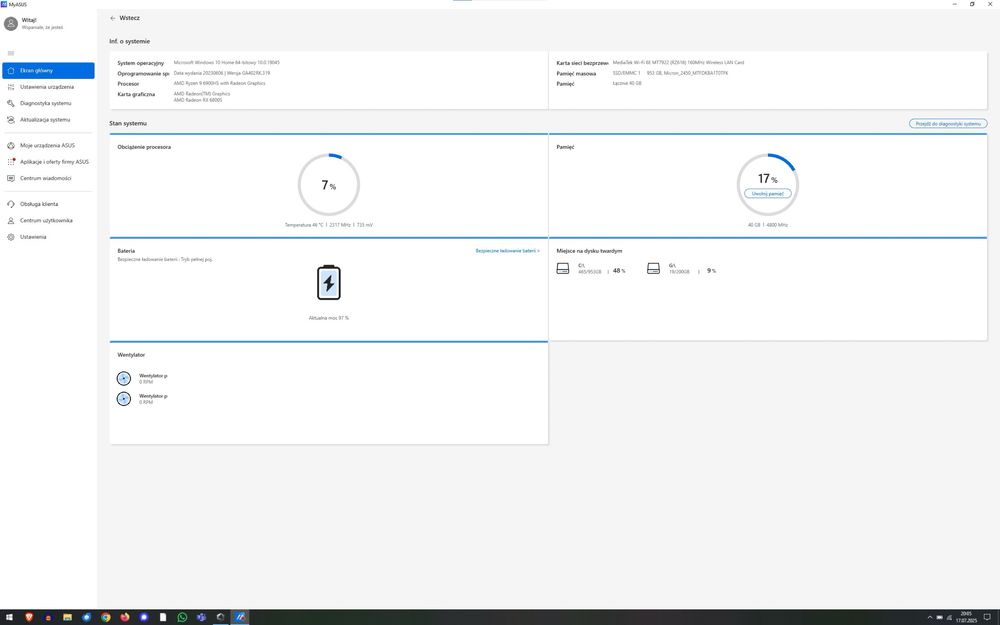Open the Windows Start menu
Screen dimensions: 1000x625
point(9,617)
